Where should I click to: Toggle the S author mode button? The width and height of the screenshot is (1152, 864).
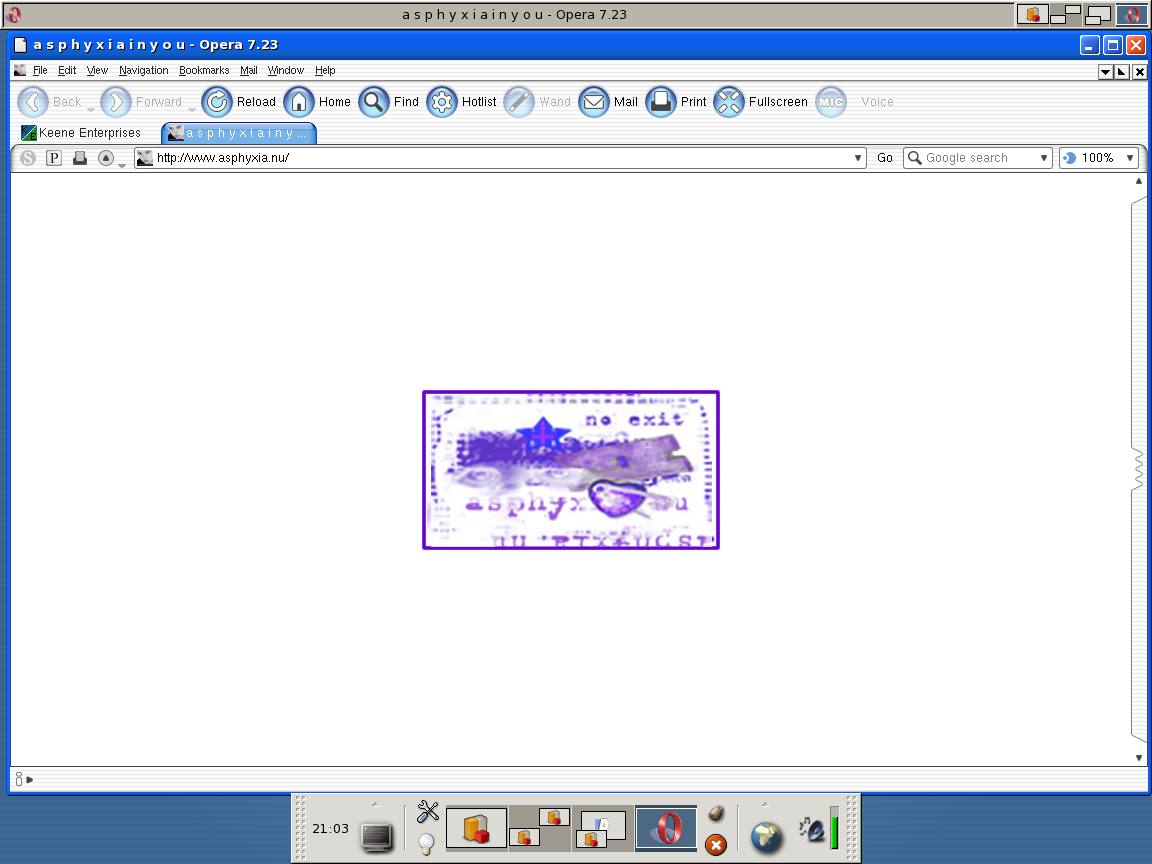[x=28, y=158]
